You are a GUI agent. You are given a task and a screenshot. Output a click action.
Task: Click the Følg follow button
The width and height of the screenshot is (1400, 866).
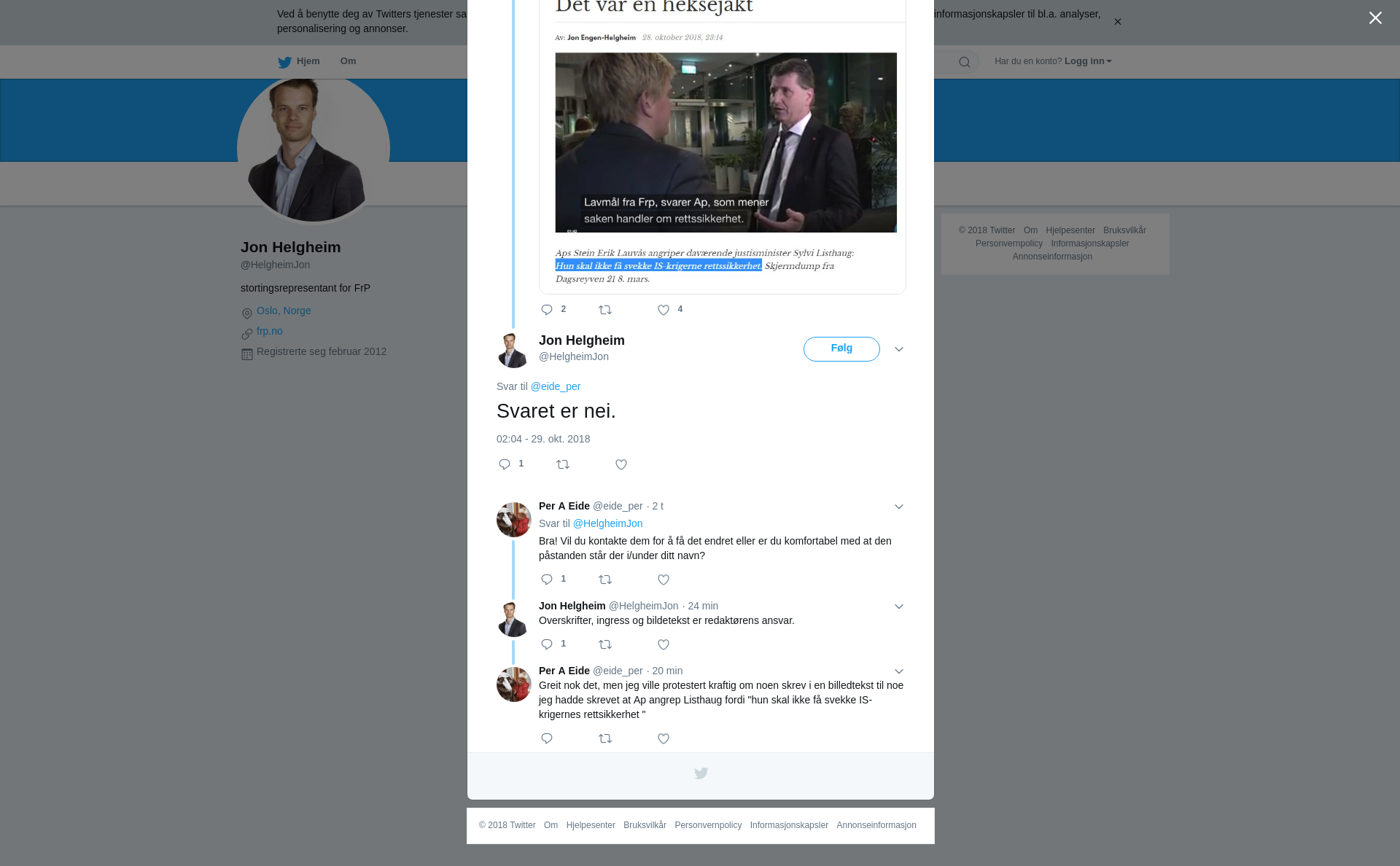pyautogui.click(x=841, y=349)
